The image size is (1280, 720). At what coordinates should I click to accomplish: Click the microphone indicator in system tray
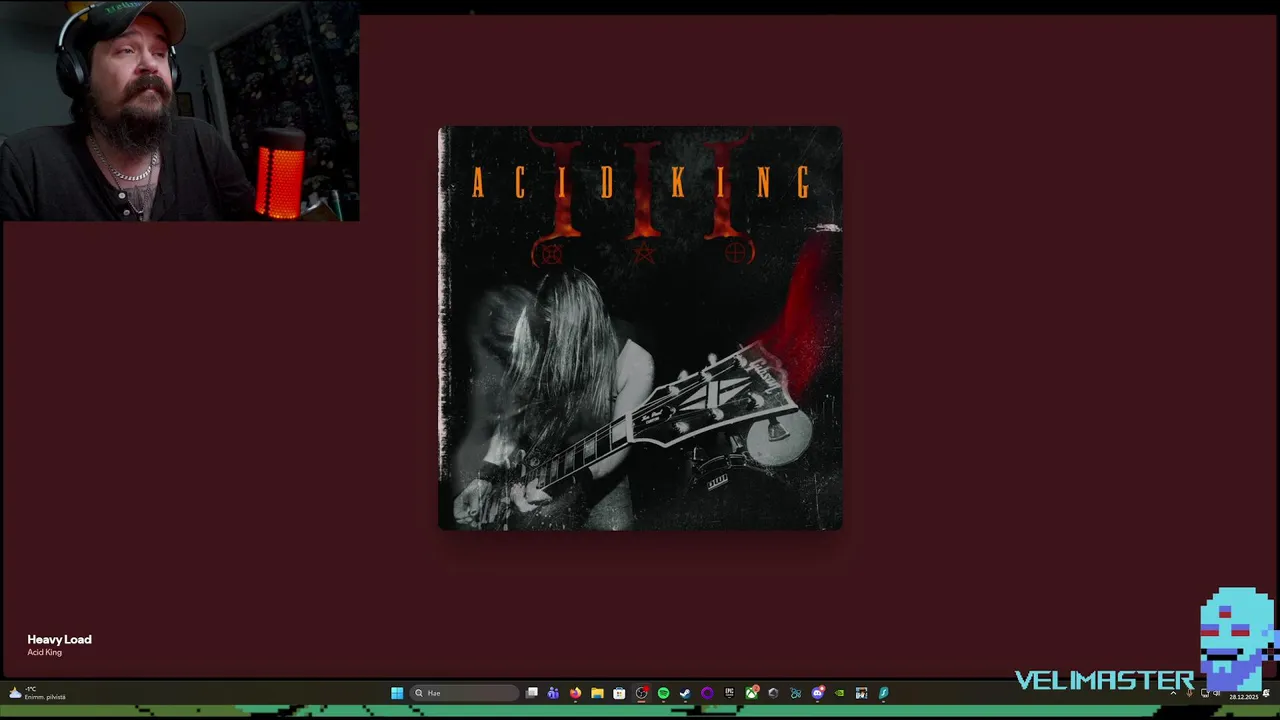(x=1189, y=694)
